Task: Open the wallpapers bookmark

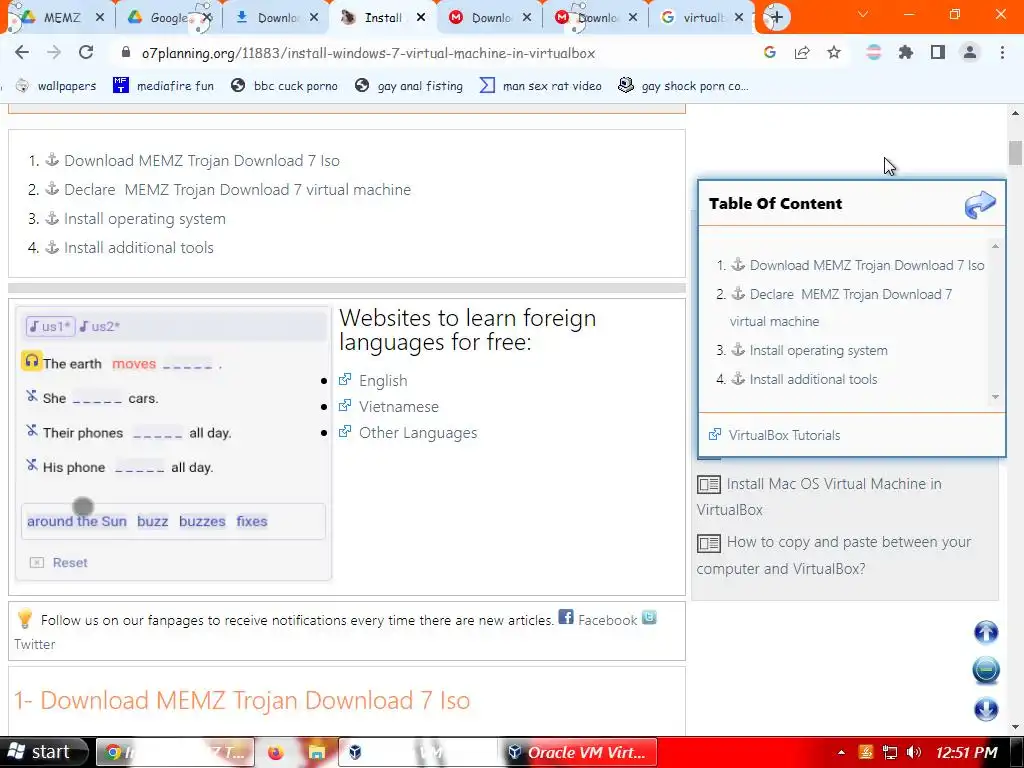Action: click(x=56, y=86)
